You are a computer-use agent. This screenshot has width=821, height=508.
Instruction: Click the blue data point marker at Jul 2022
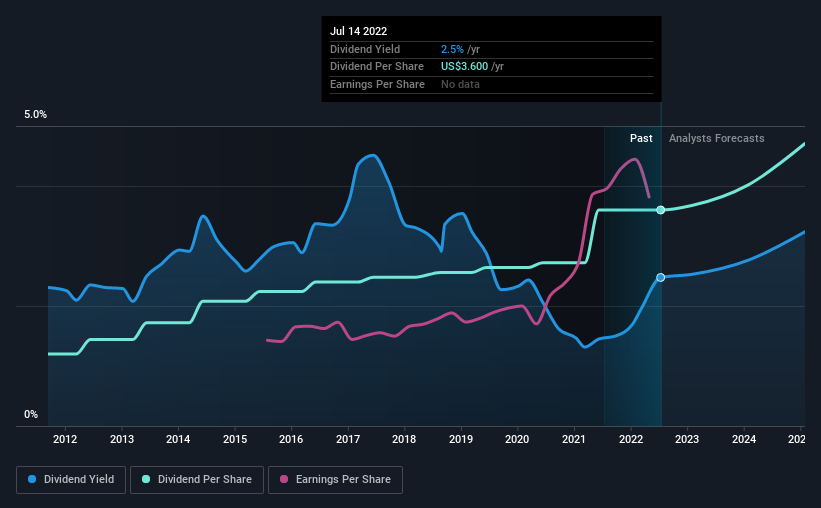point(661,278)
